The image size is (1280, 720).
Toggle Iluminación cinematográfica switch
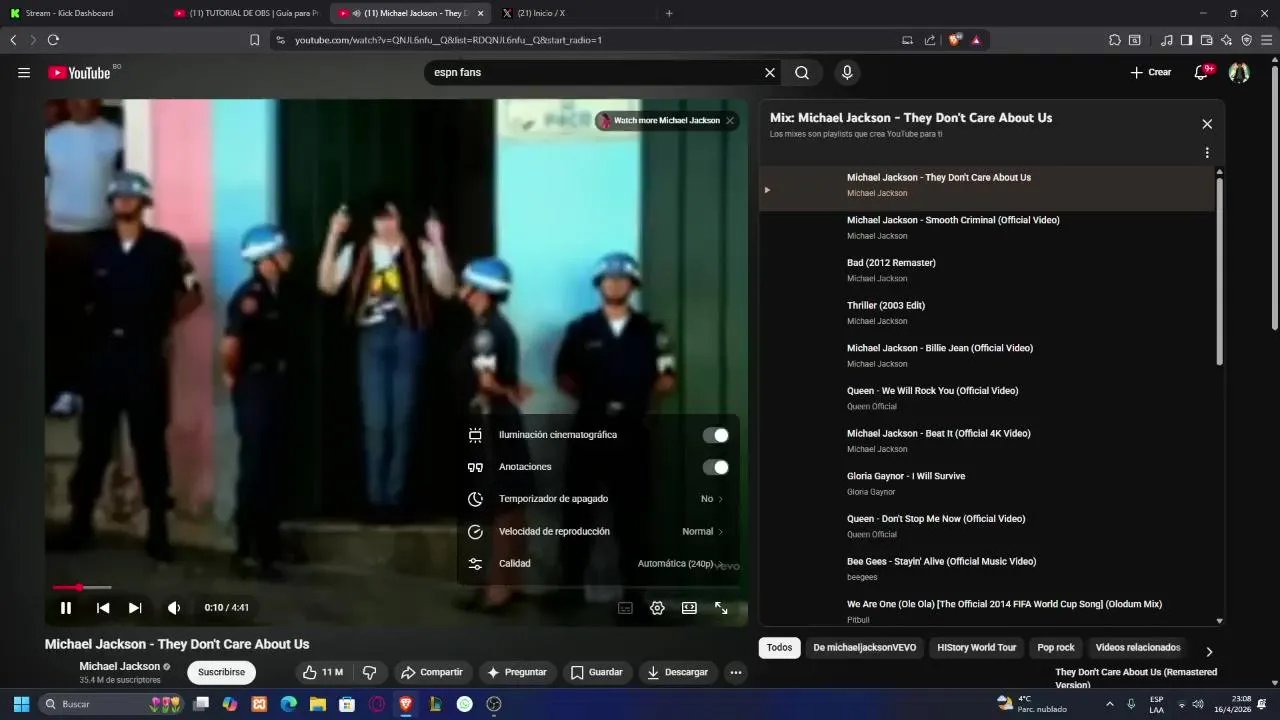715,435
